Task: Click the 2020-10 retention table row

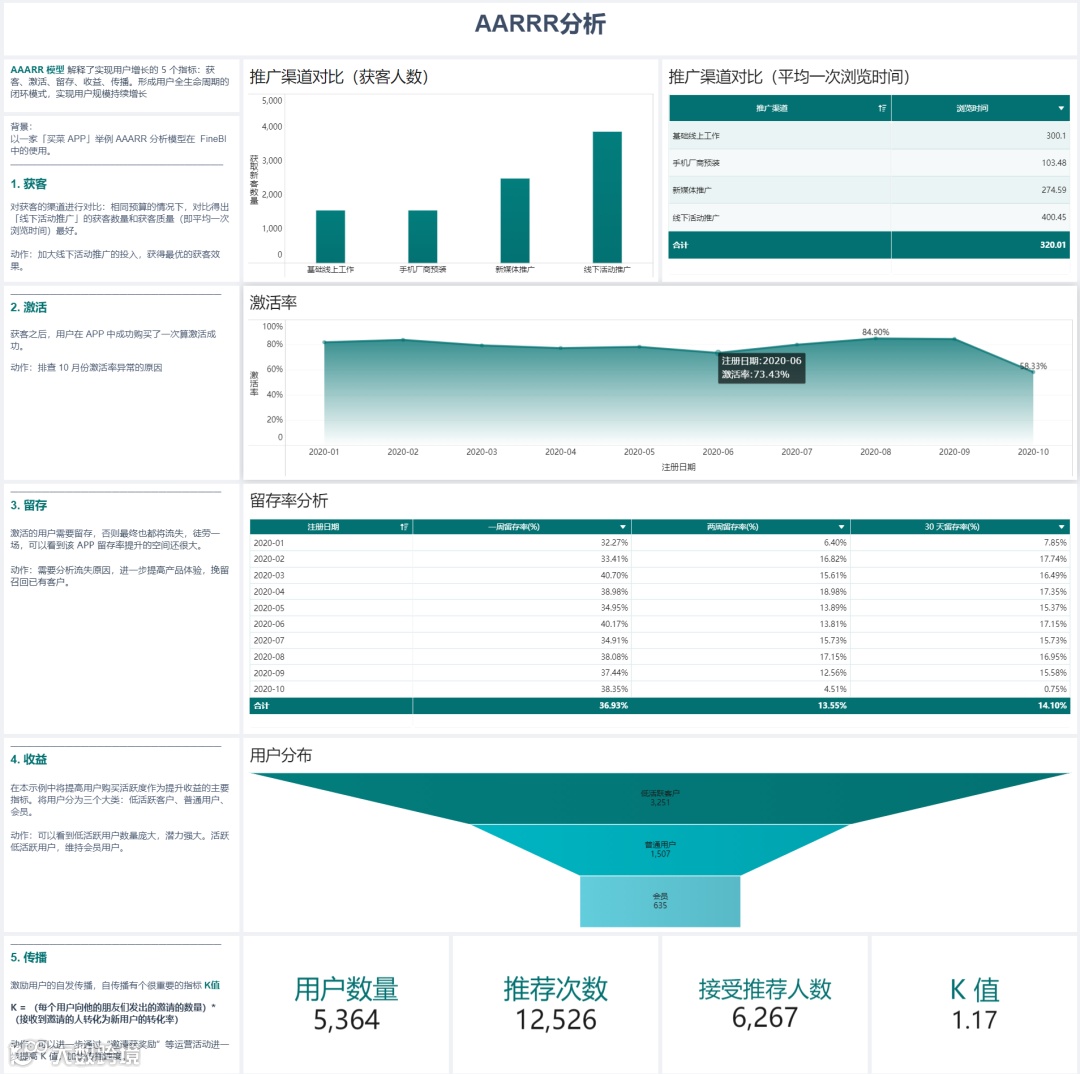Action: pos(660,689)
